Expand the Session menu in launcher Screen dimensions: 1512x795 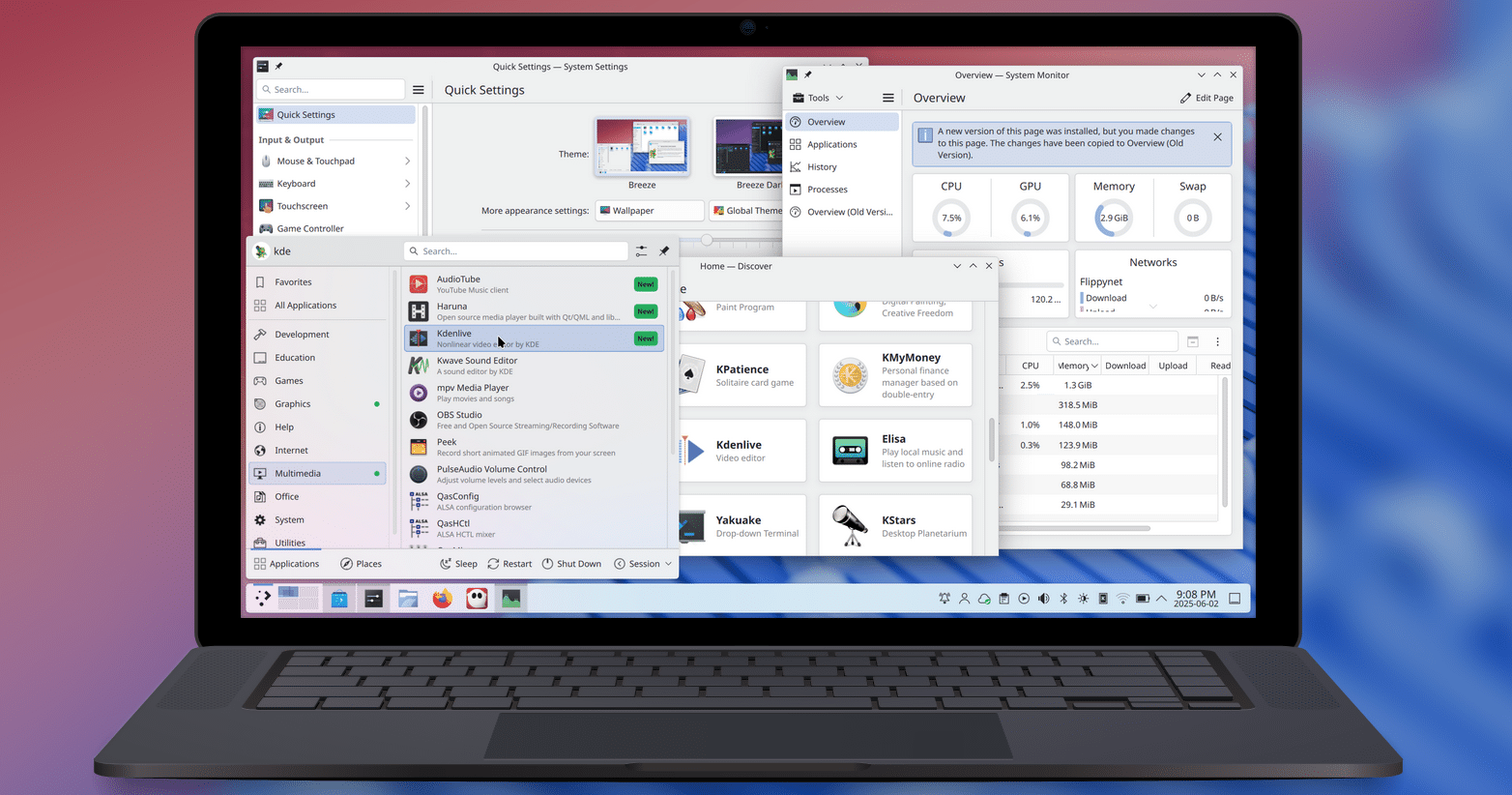pos(643,564)
